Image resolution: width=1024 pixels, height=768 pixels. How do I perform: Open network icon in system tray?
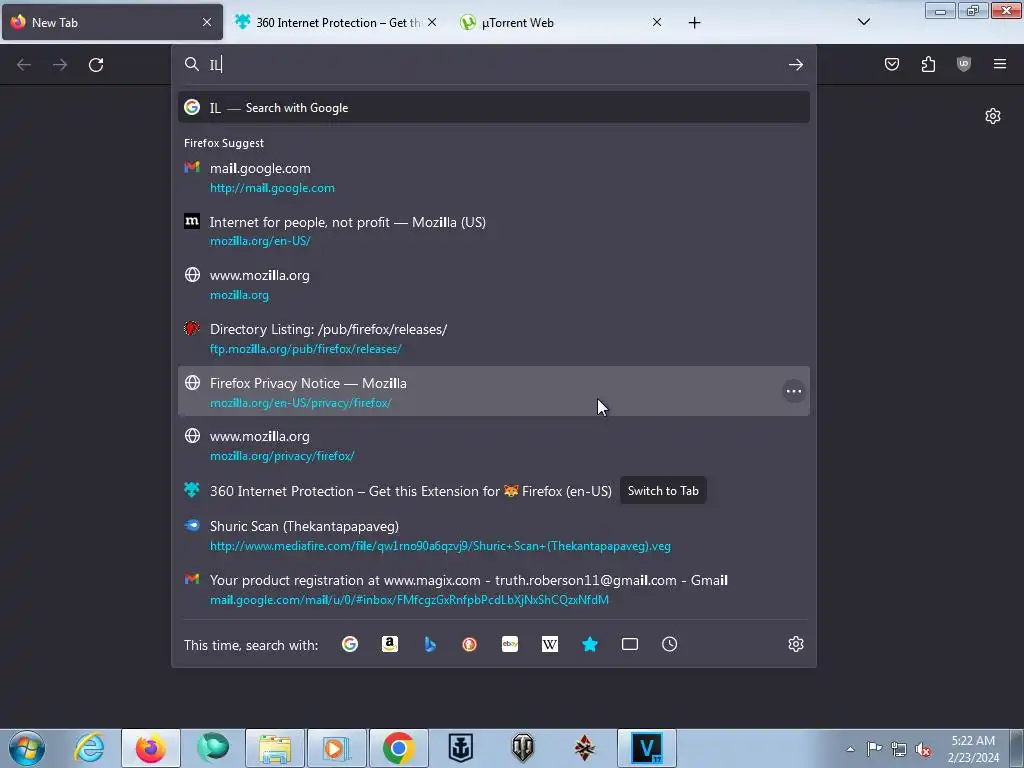[899, 749]
